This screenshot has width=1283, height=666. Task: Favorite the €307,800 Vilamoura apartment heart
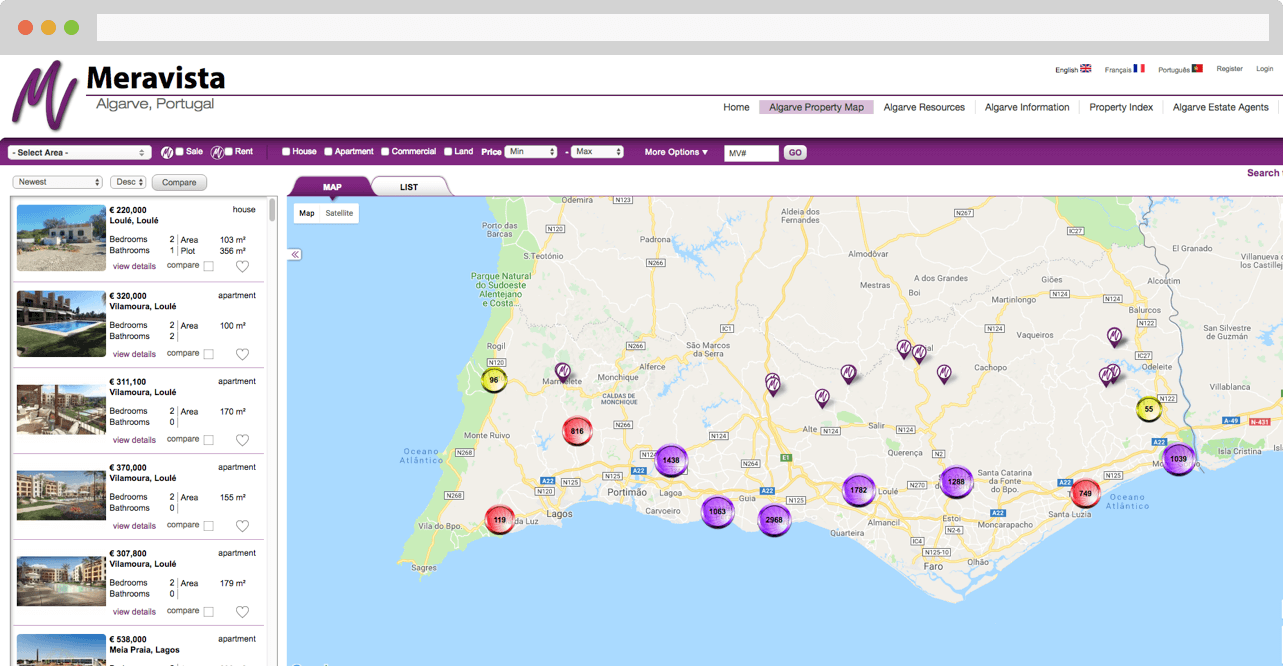tap(242, 612)
